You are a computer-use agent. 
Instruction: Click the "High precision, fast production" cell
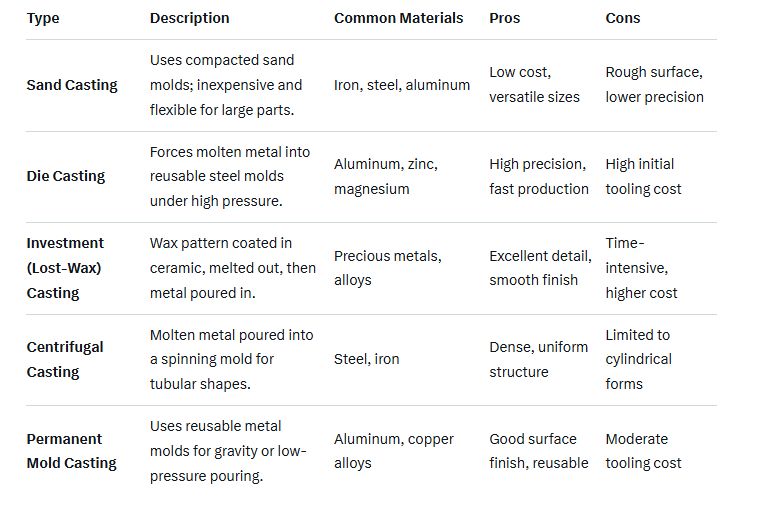(539, 176)
